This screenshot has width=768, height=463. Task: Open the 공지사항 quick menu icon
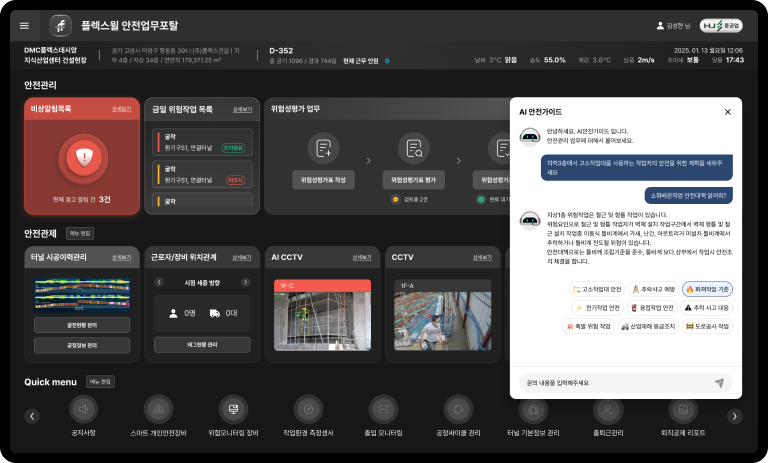click(x=84, y=409)
